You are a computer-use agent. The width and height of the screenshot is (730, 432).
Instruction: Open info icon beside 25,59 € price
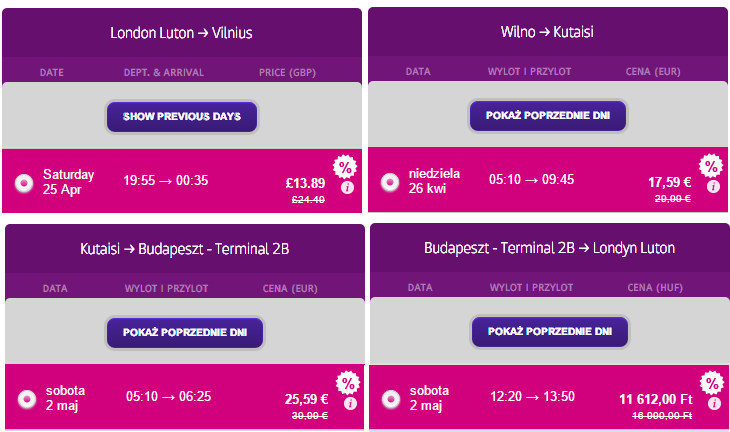pyautogui.click(x=351, y=404)
